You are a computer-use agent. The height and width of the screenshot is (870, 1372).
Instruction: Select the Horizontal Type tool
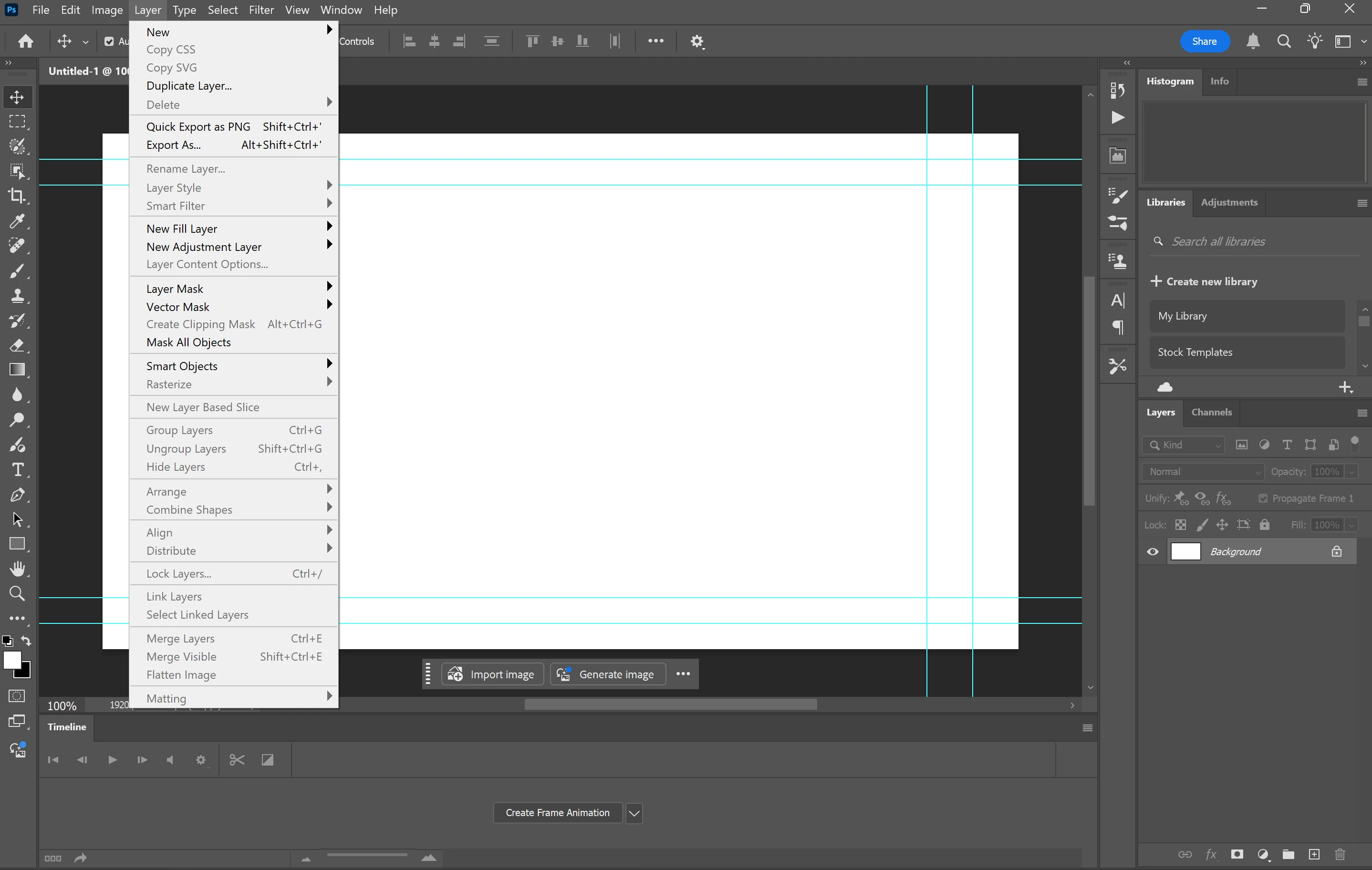point(17,469)
